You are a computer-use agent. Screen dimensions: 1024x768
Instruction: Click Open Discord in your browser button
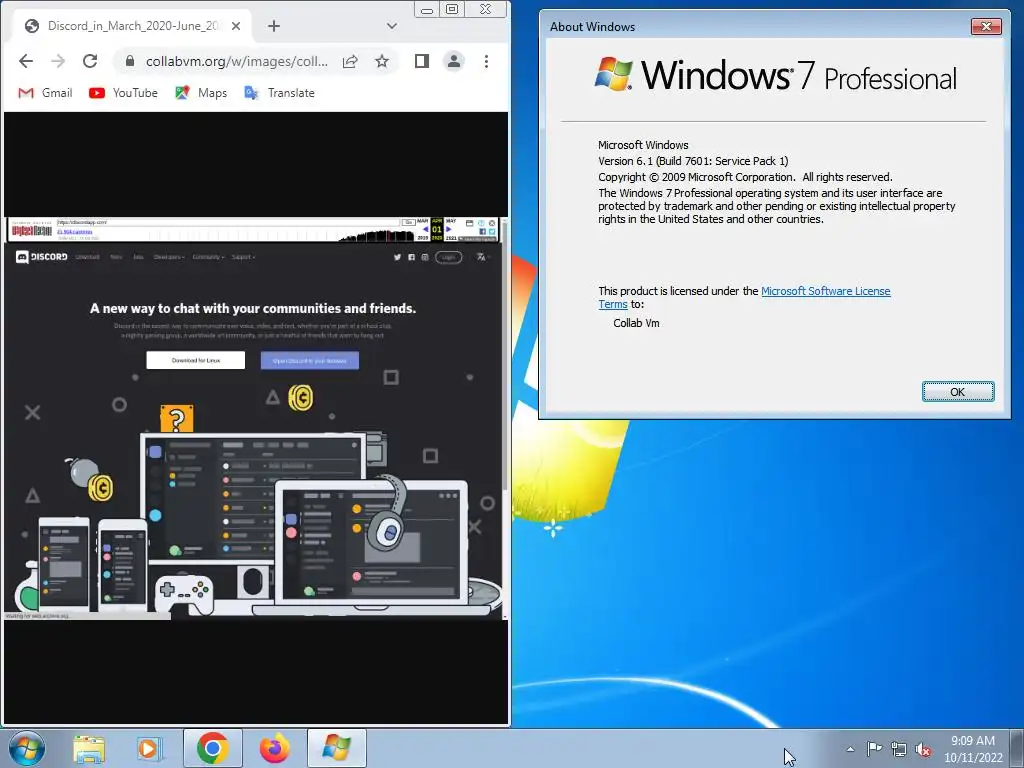point(310,360)
